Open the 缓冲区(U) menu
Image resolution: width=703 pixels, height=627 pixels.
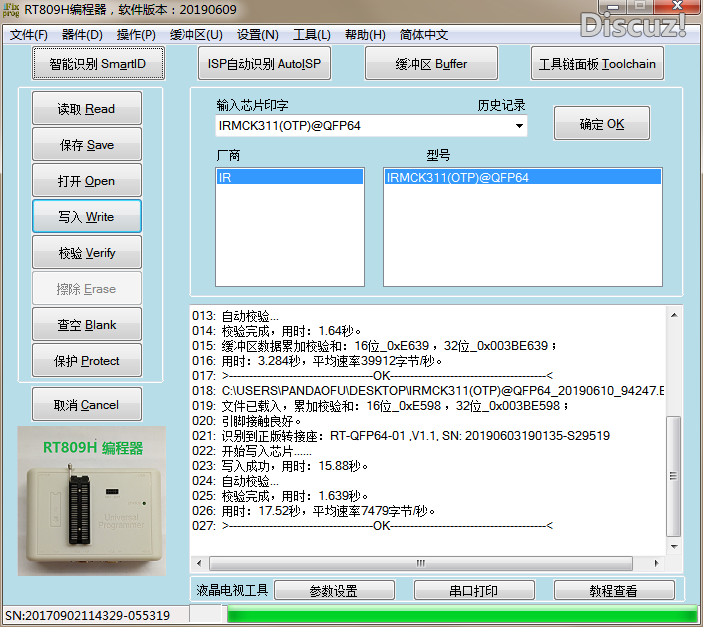click(196, 35)
